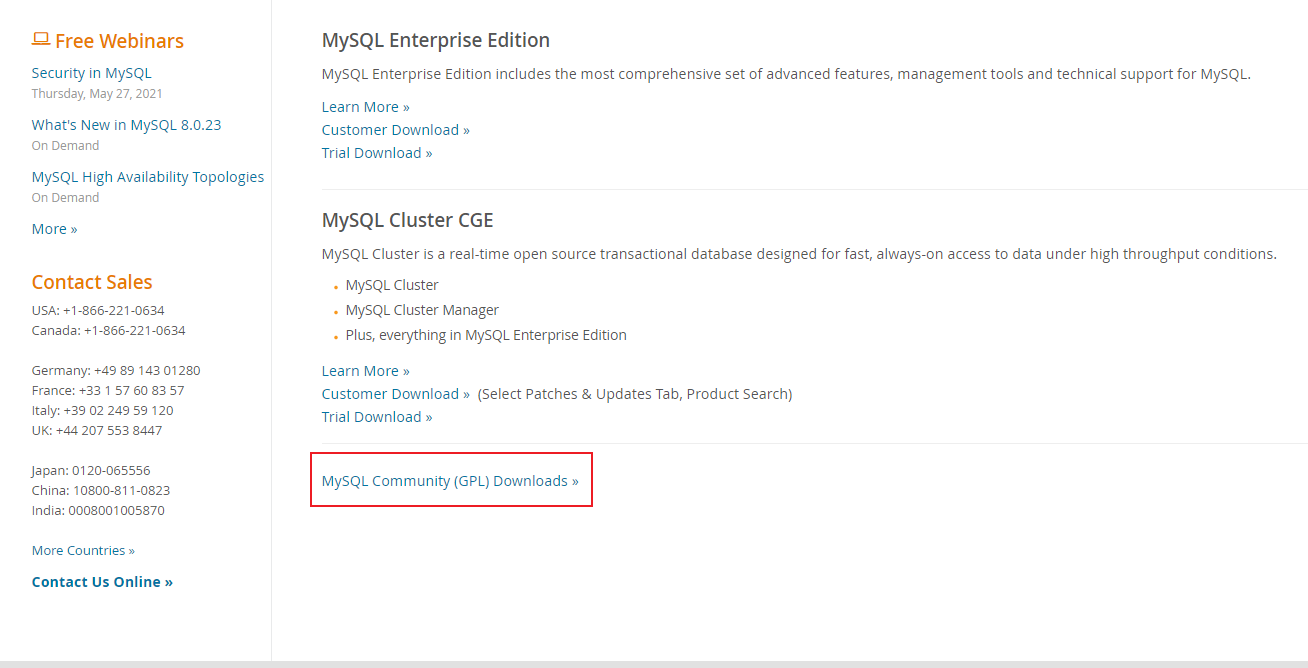Click Contact Us Online
The width and height of the screenshot is (1308, 668).
click(x=102, y=581)
